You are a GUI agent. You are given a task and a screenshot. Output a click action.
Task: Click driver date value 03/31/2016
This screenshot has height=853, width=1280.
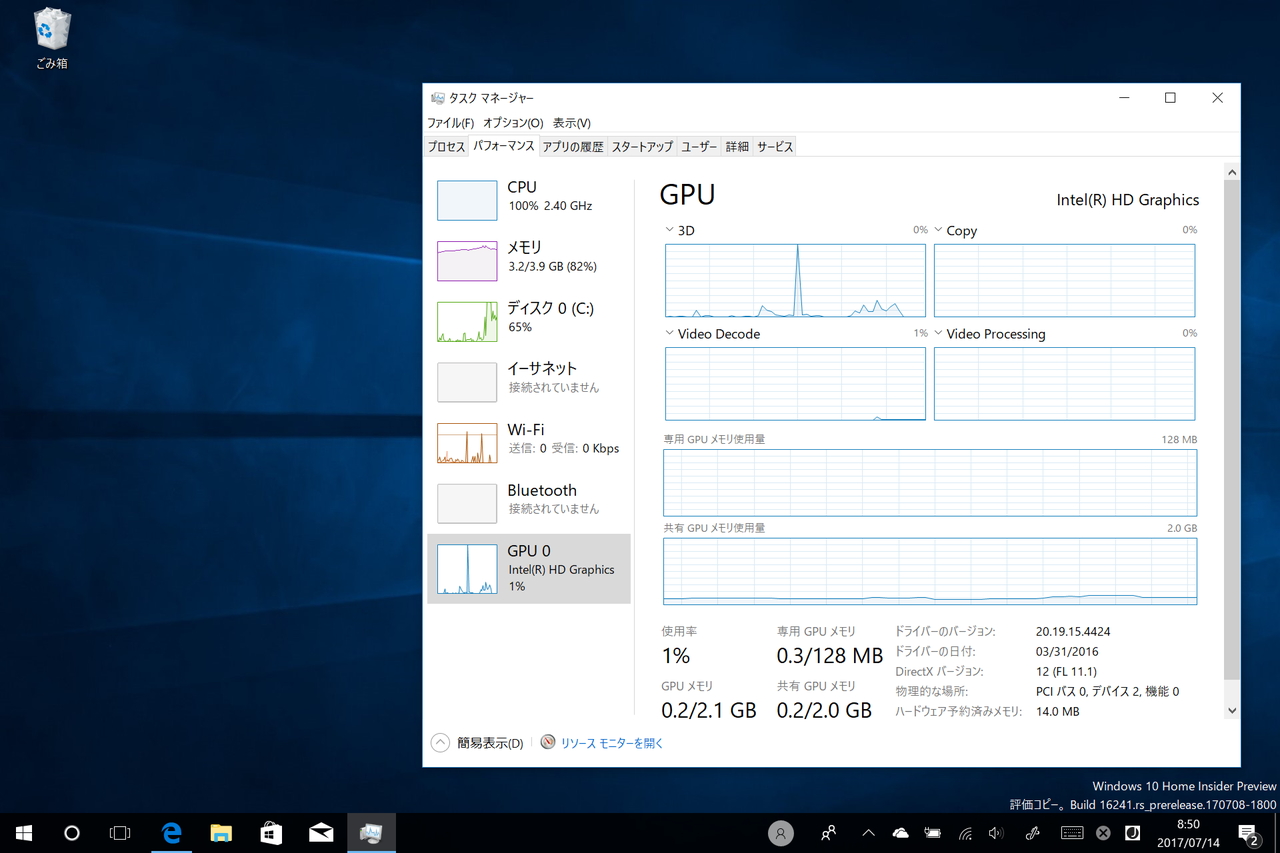(x=1067, y=652)
